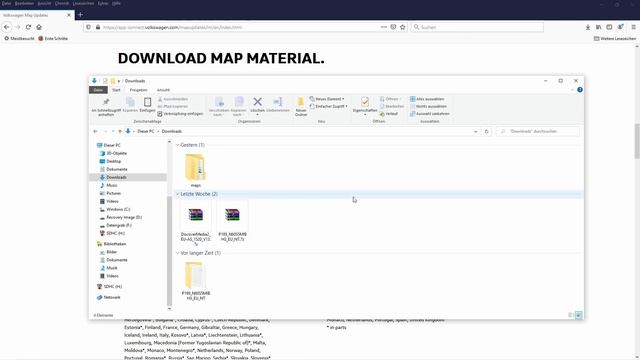The height and width of the screenshot is (360, 640).
Task: Collapse the Gestern (1) group
Action: click(178, 145)
